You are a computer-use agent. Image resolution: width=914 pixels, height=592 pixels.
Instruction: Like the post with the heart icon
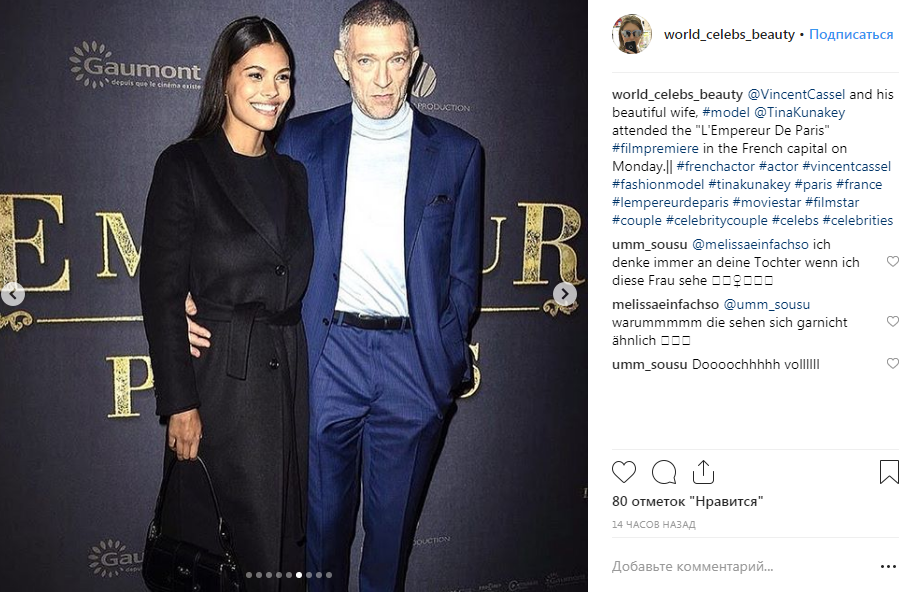[x=624, y=472]
